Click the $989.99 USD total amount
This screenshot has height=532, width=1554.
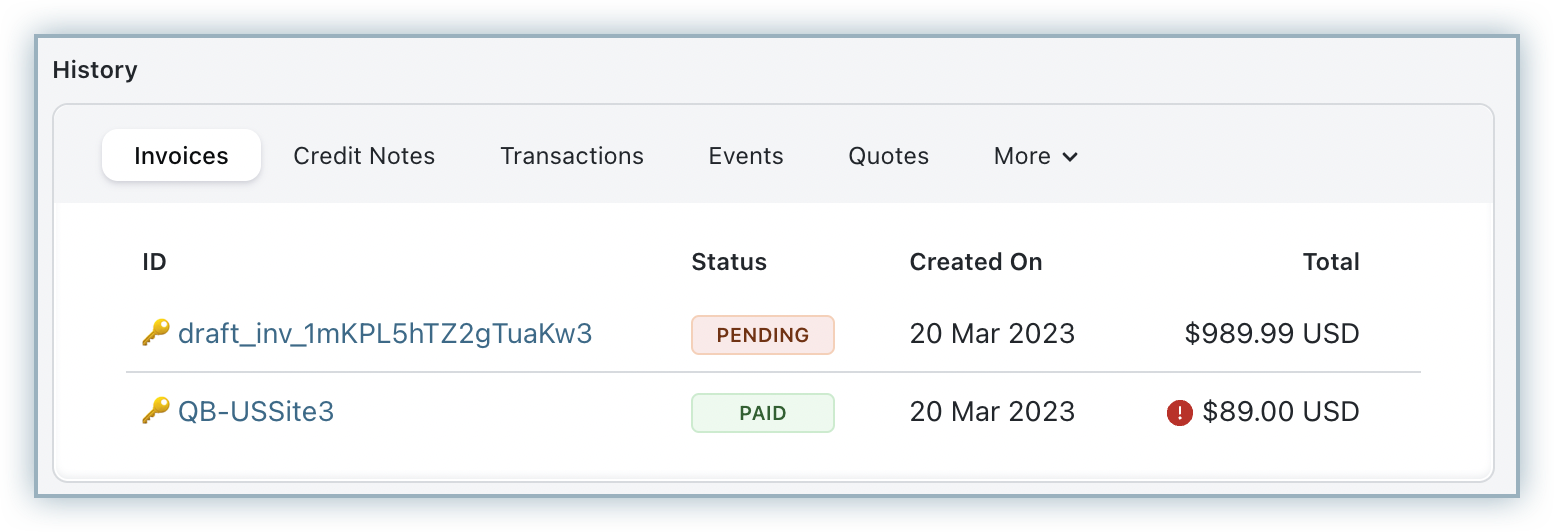tap(1272, 334)
